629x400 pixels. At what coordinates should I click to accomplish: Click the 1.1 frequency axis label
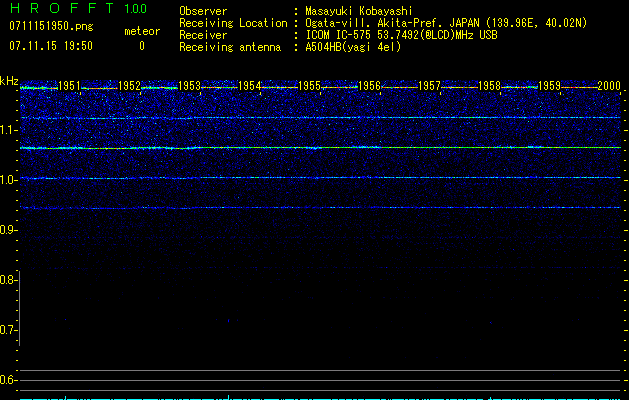click(9, 130)
